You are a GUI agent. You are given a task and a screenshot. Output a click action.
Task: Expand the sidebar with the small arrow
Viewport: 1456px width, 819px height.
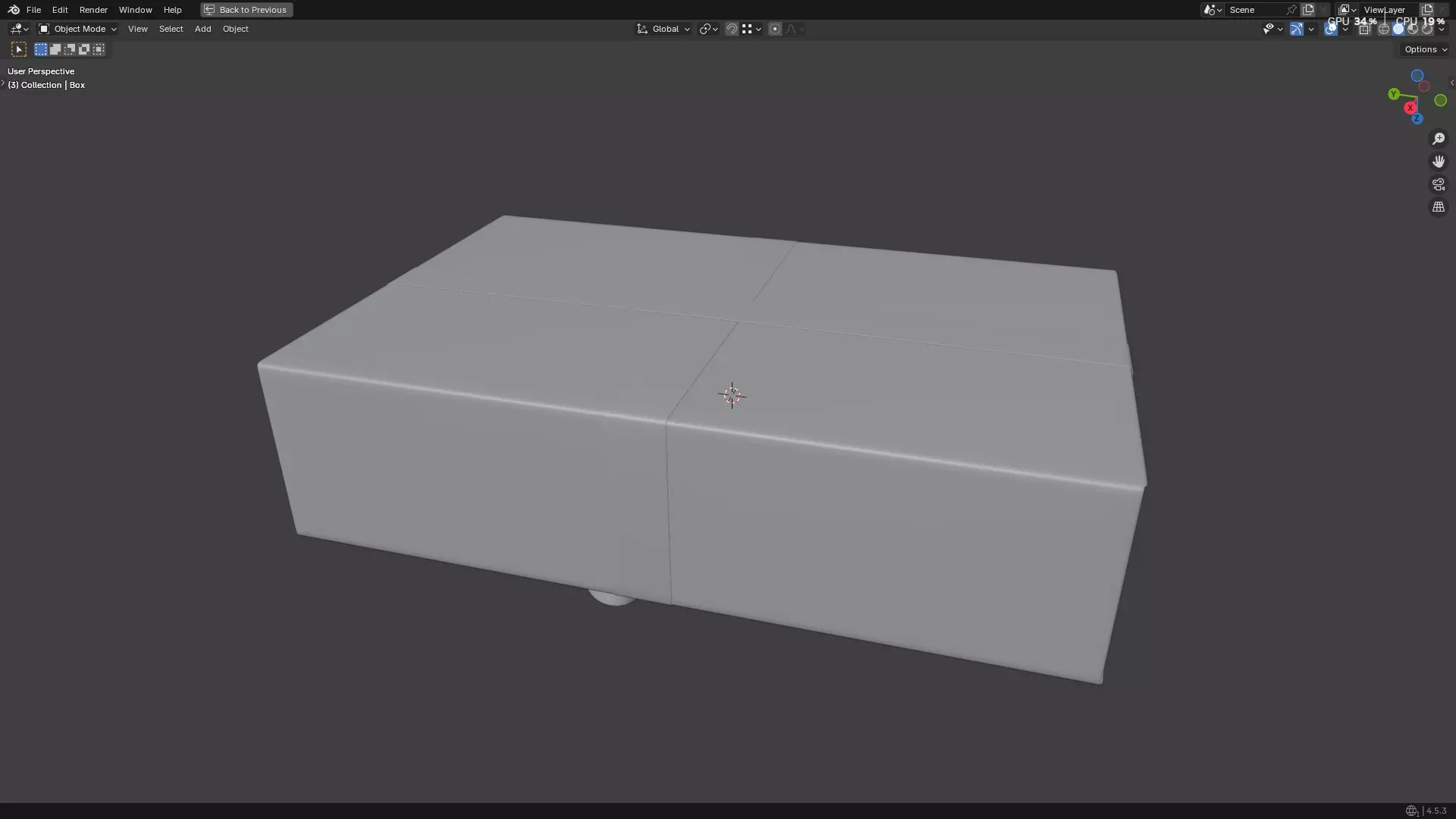(1451, 83)
